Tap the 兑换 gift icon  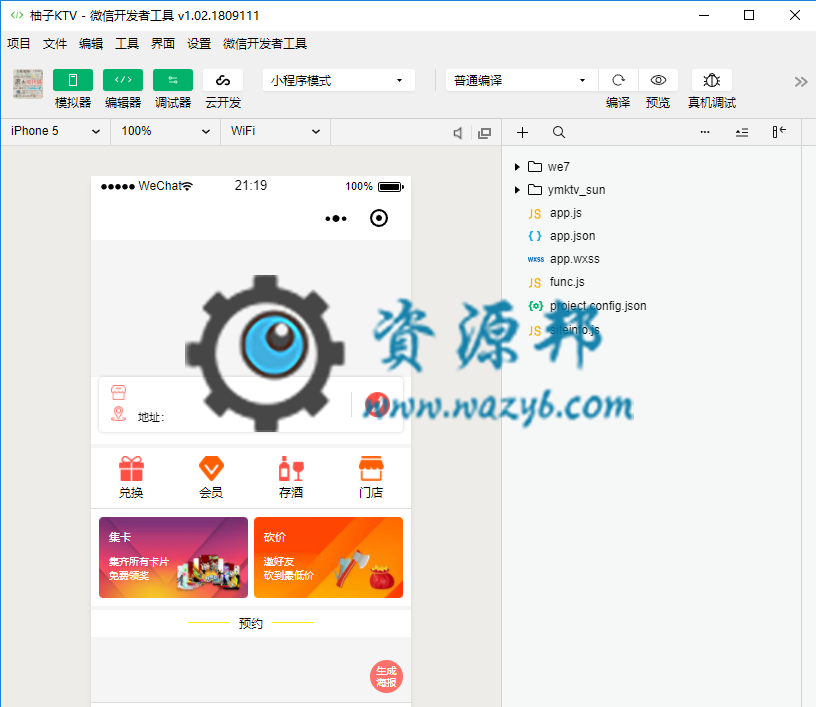(x=131, y=468)
